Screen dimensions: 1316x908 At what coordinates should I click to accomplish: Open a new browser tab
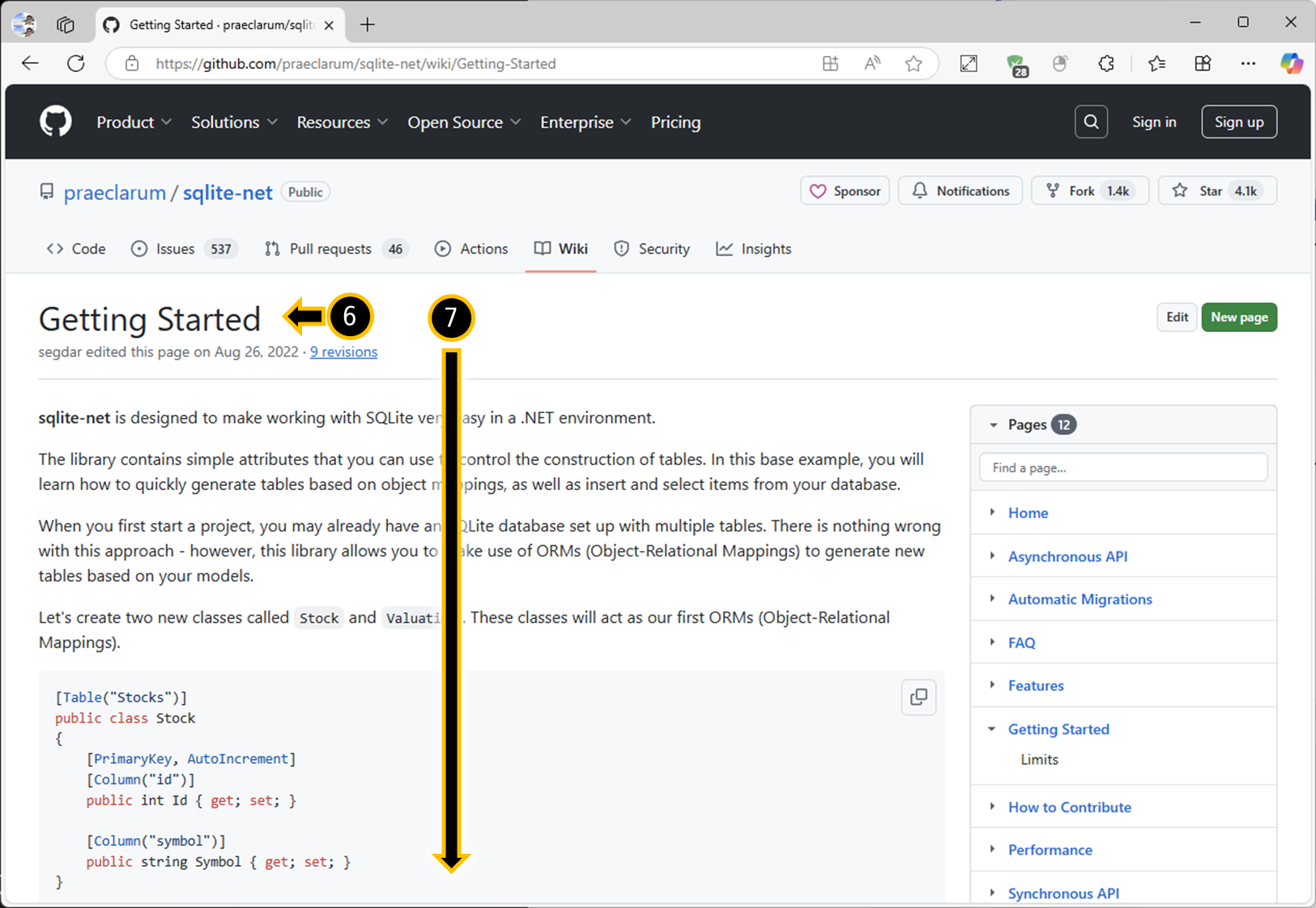pyautogui.click(x=368, y=24)
